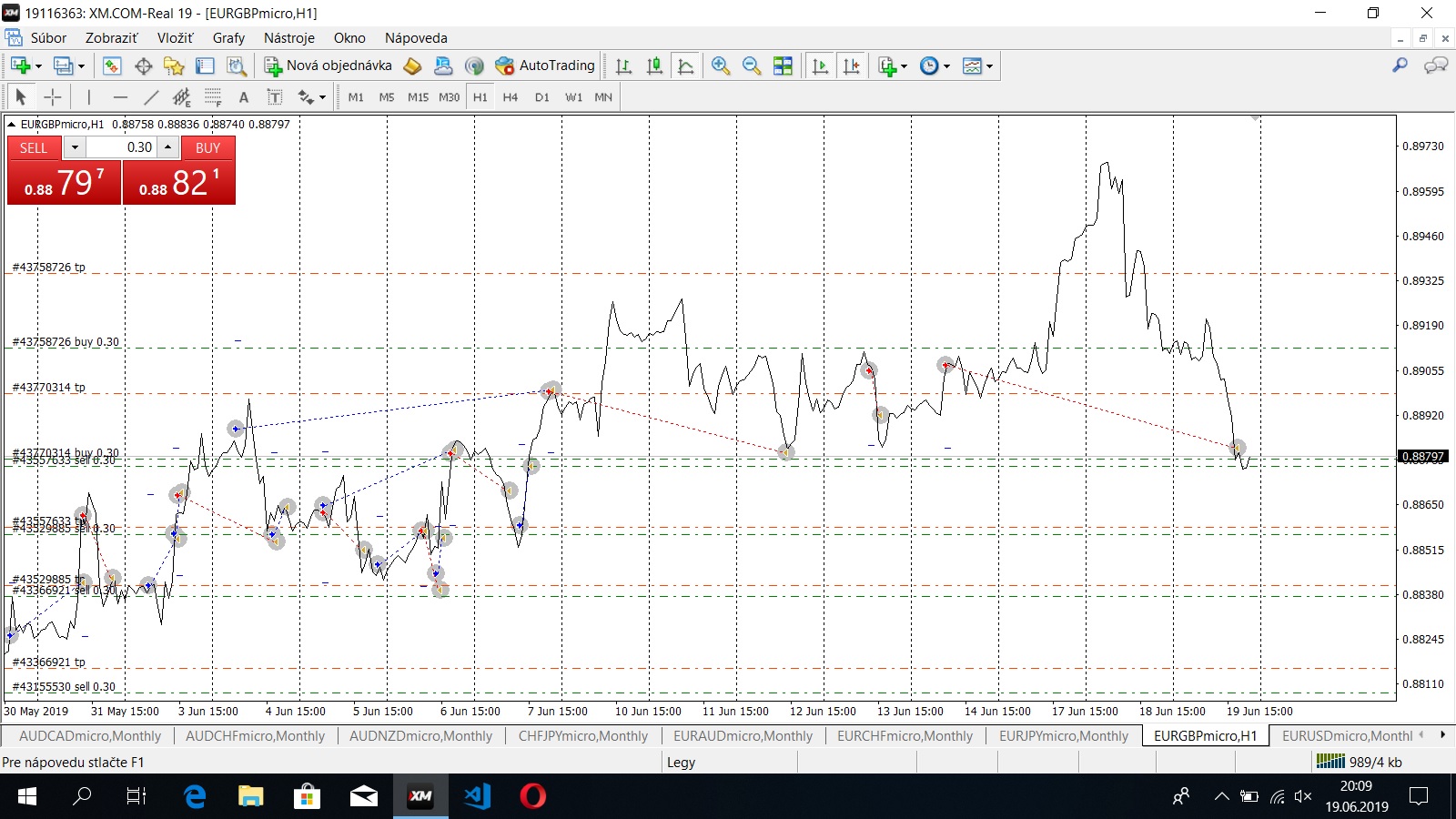Switch chart to bar chart view
Viewport: 1456px width, 819px height.
623,66
